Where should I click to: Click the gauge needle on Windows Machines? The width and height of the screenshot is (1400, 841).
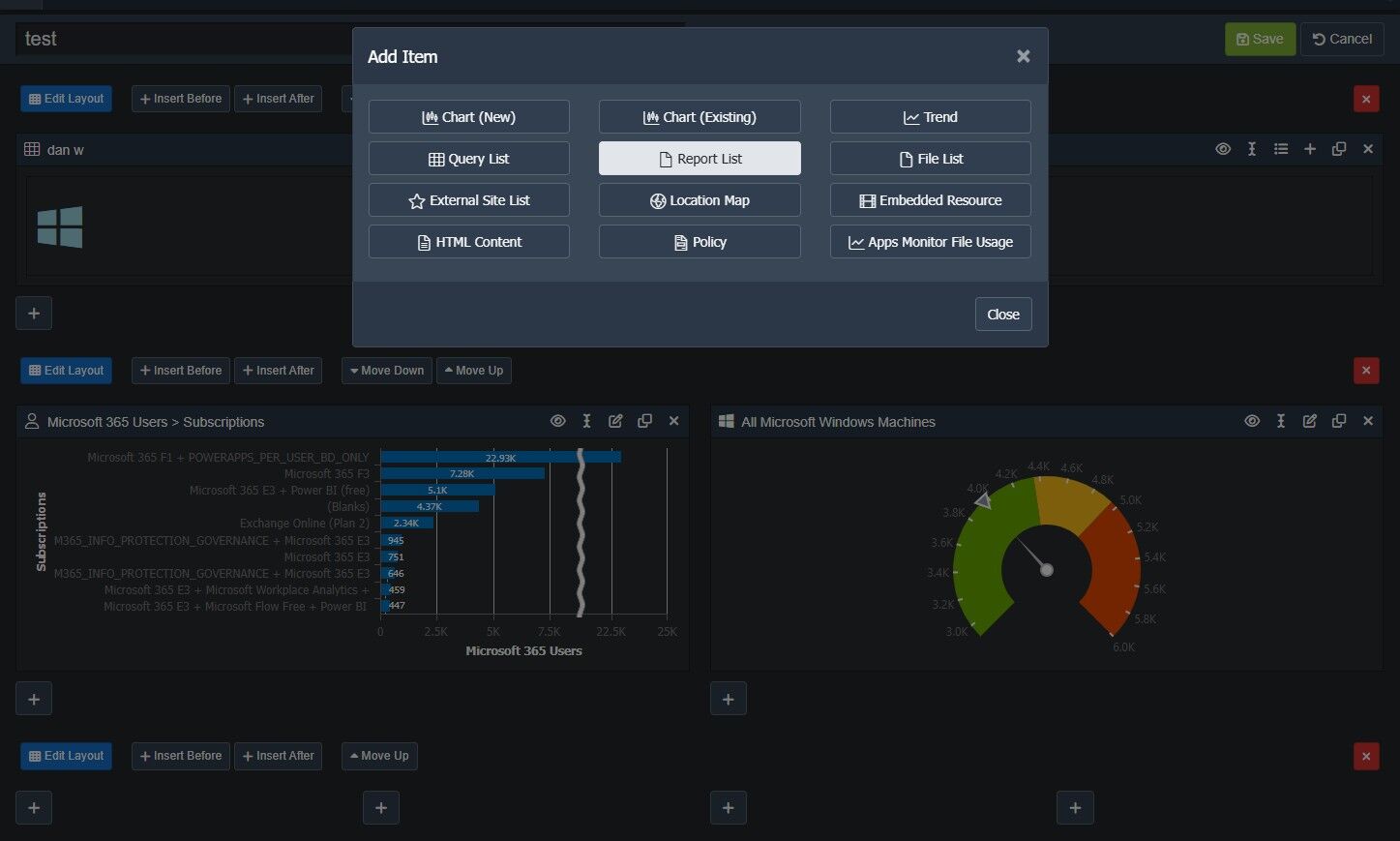pyautogui.click(x=1032, y=555)
